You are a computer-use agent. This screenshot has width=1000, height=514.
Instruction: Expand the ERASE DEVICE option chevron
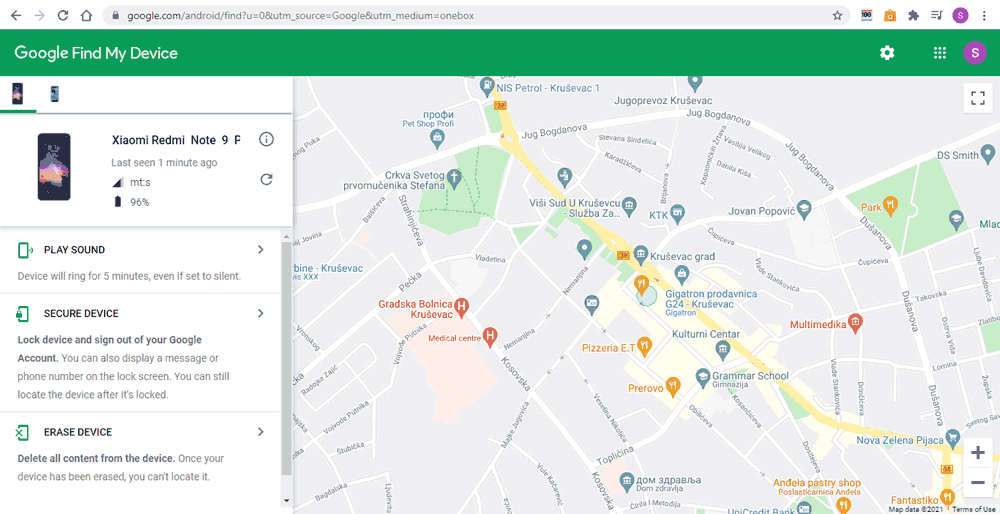[x=260, y=432]
